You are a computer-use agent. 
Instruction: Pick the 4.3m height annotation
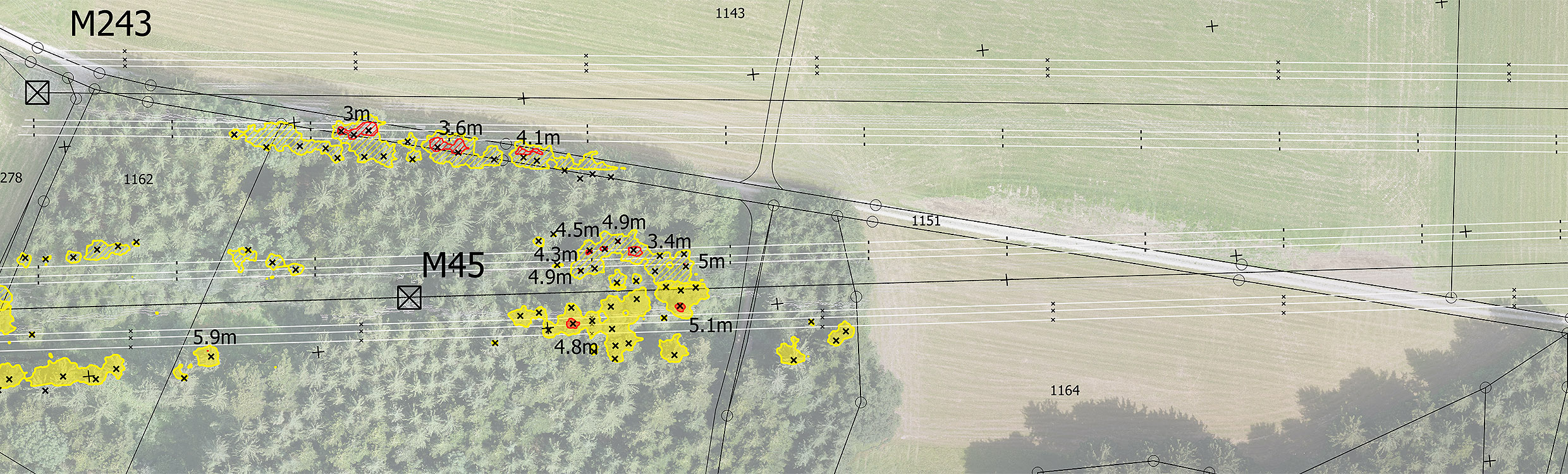point(556,254)
